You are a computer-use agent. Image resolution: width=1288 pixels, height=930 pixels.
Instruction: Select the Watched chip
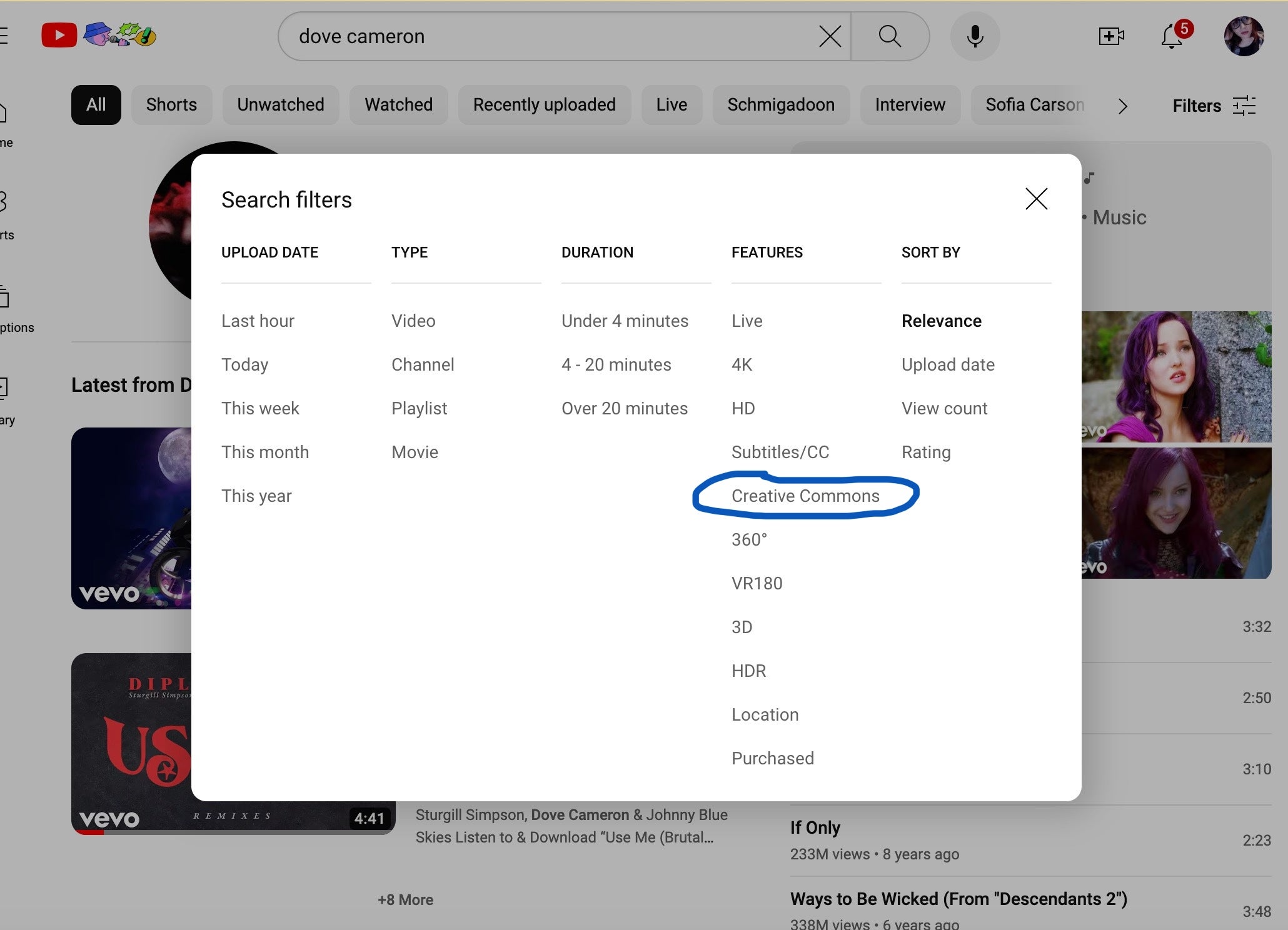(x=399, y=104)
